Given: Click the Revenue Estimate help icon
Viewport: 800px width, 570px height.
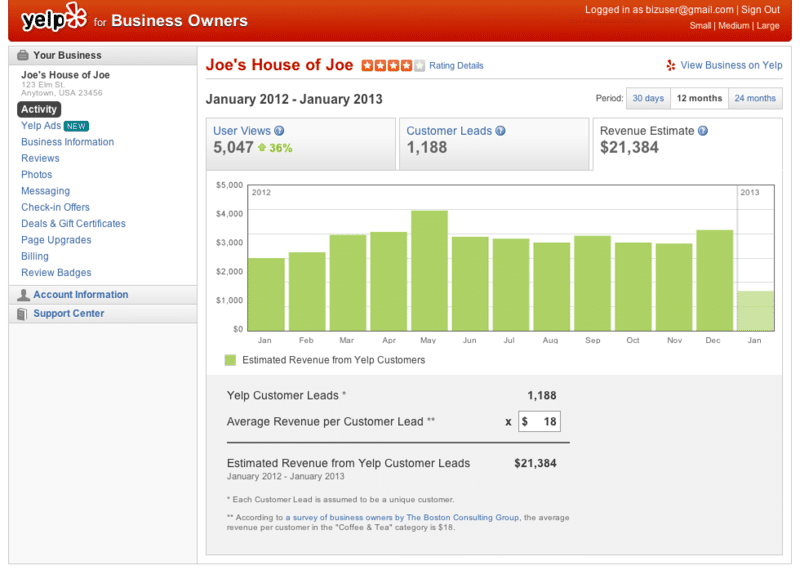Looking at the screenshot, I should [703, 130].
